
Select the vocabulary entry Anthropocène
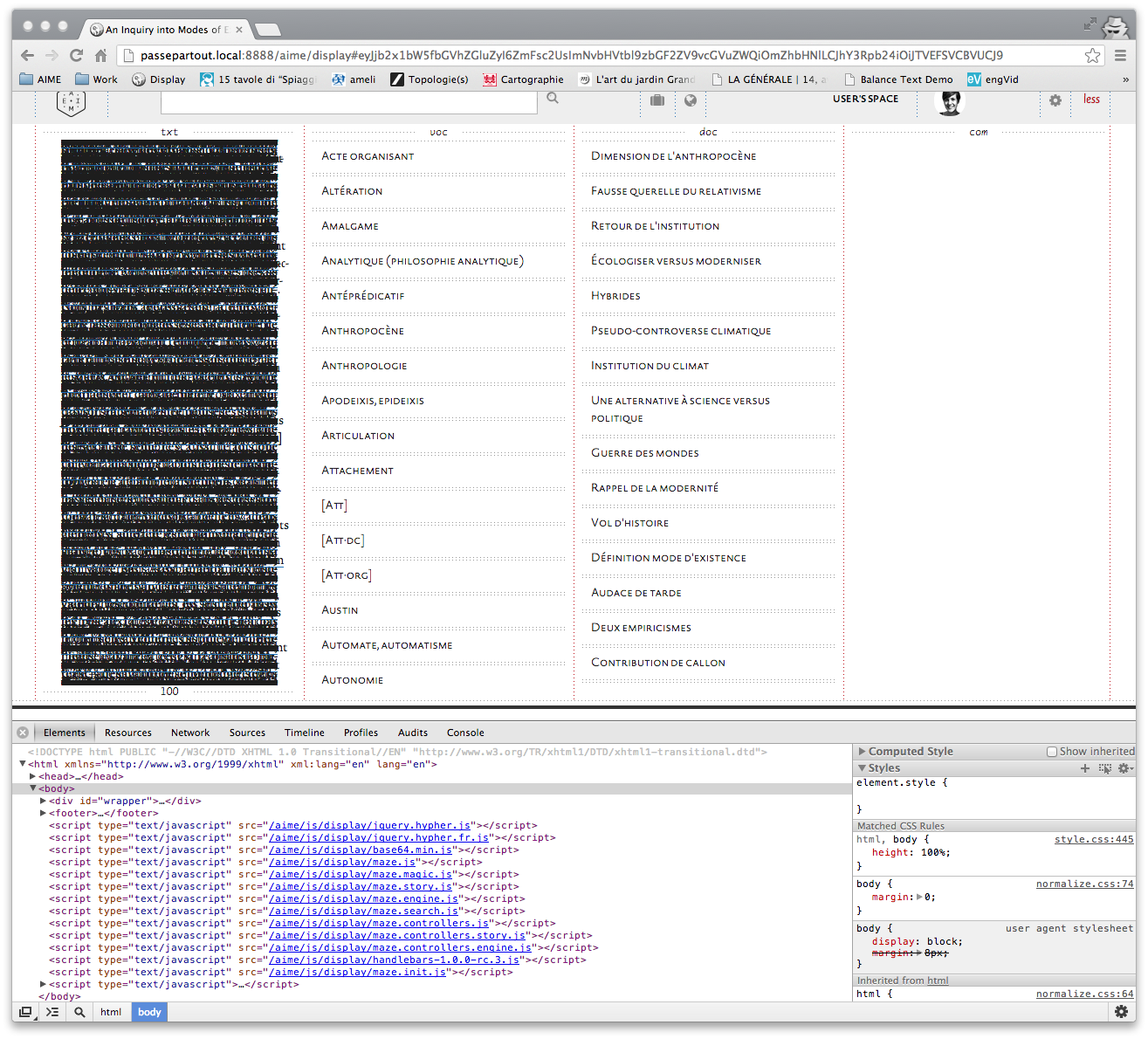(363, 331)
